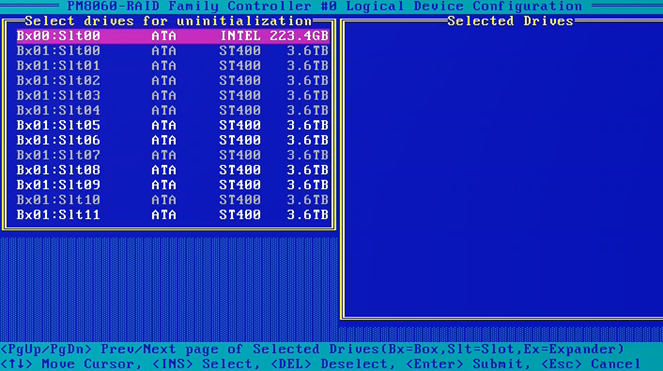Viewport: 663px width, 371px height.
Task: Select the highlighted Bx00:Slt00 INTEL drive
Action: click(x=173, y=36)
